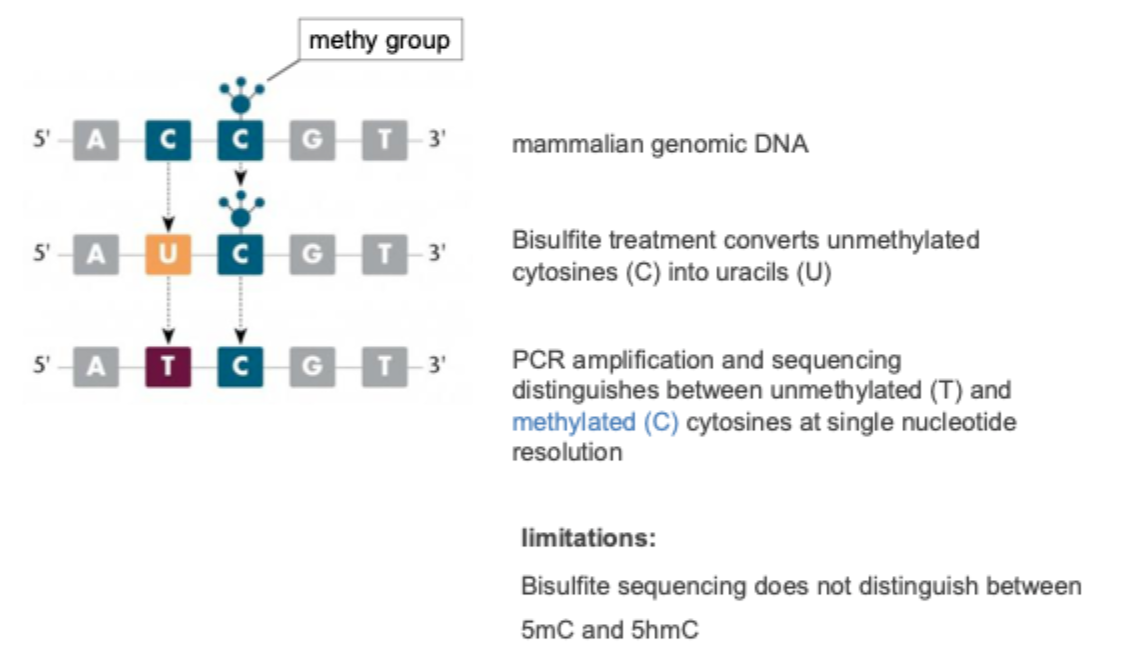Click the "PCR amplification and sequencing" text
Image resolution: width=1130 pixels, height=660 pixels.
click(706, 360)
